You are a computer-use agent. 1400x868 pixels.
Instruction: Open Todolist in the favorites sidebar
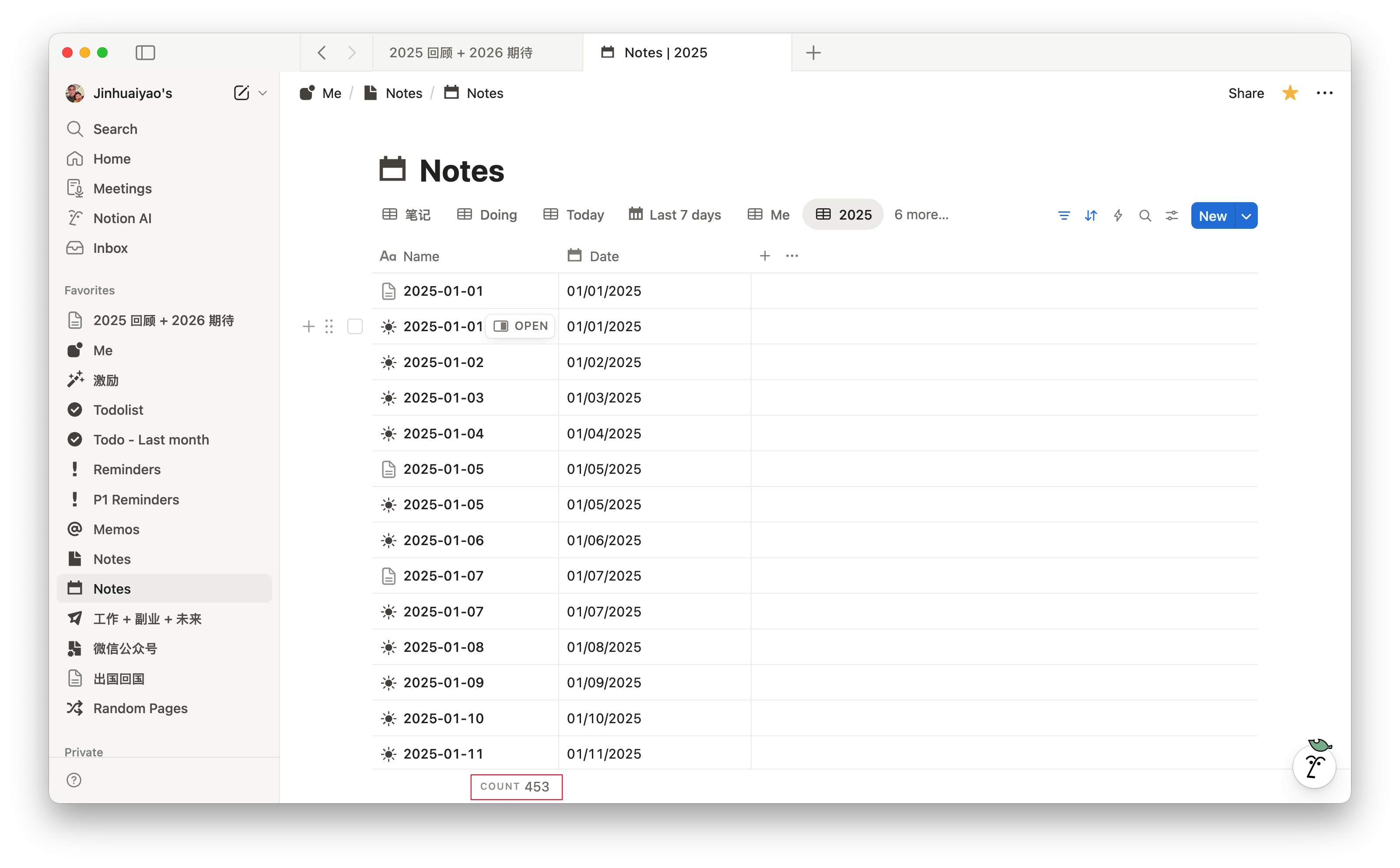pyautogui.click(x=118, y=410)
